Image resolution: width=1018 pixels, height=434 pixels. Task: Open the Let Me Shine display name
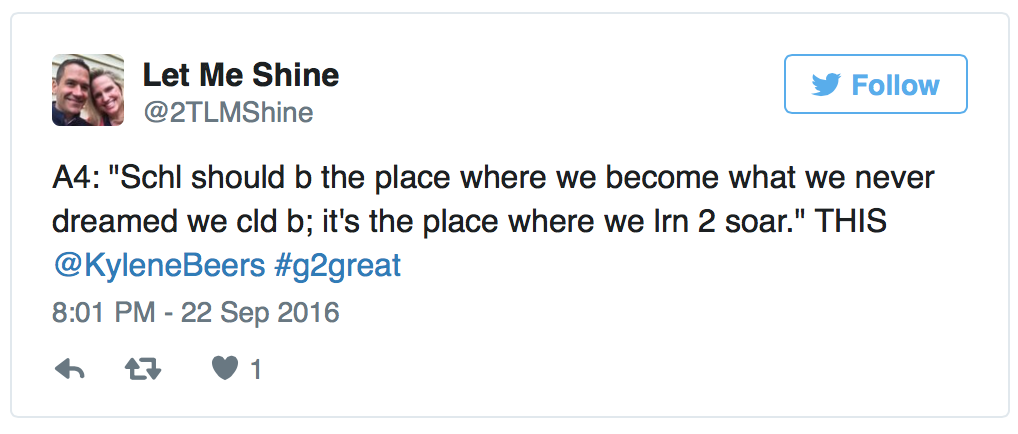tap(241, 75)
